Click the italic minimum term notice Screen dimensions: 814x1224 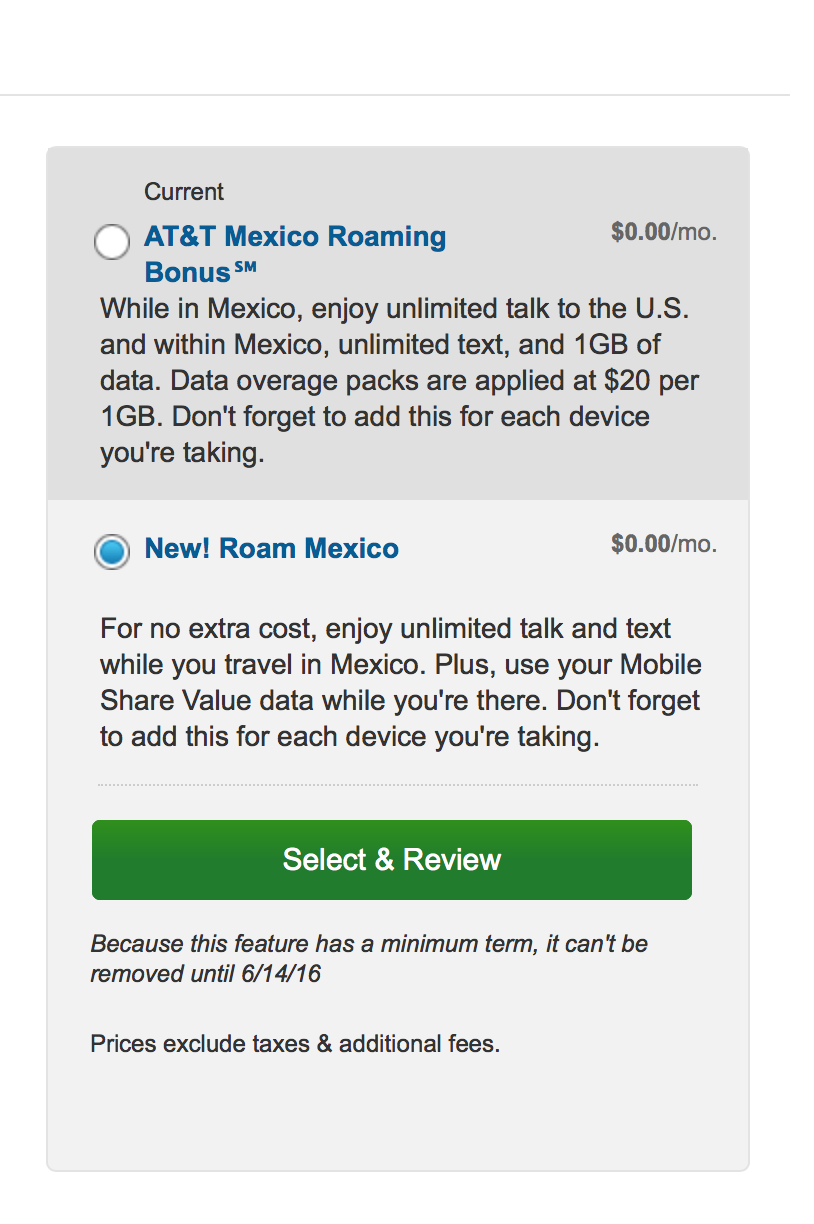[369, 958]
